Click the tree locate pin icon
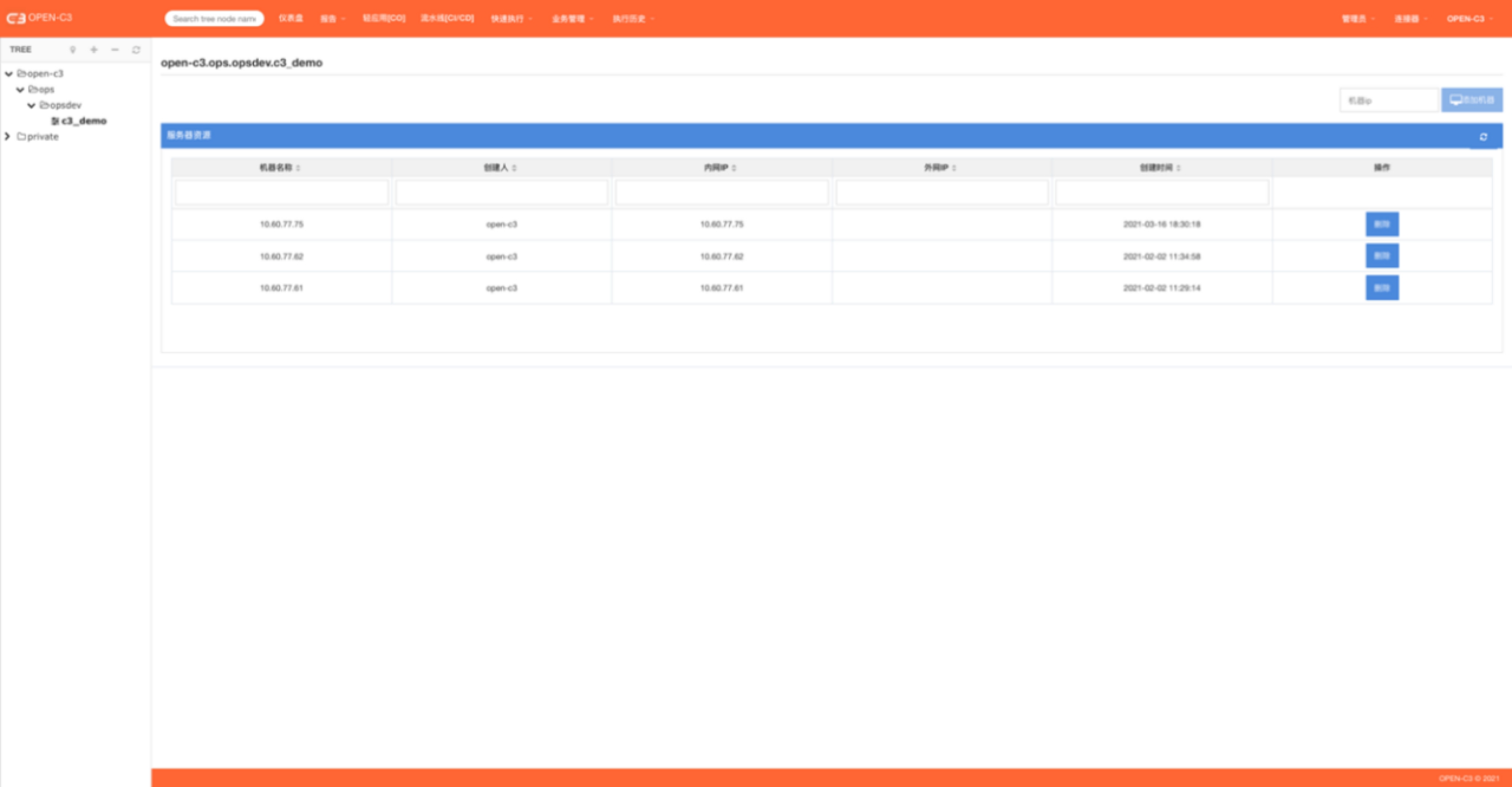 [73, 50]
